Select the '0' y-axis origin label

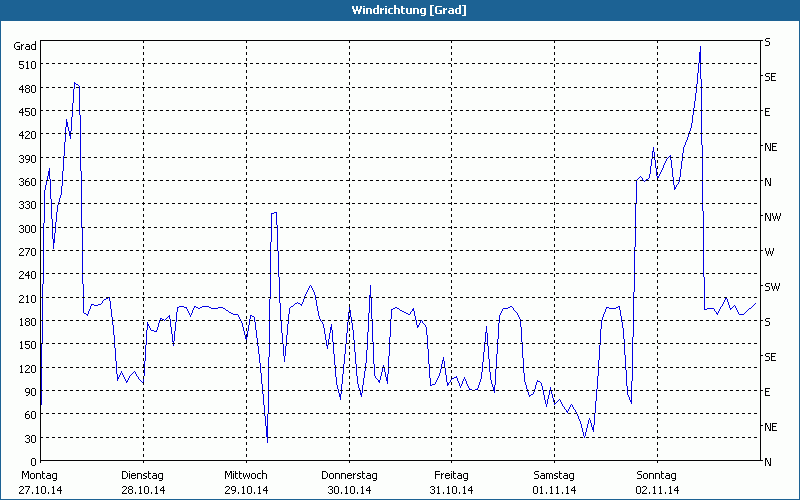34,462
